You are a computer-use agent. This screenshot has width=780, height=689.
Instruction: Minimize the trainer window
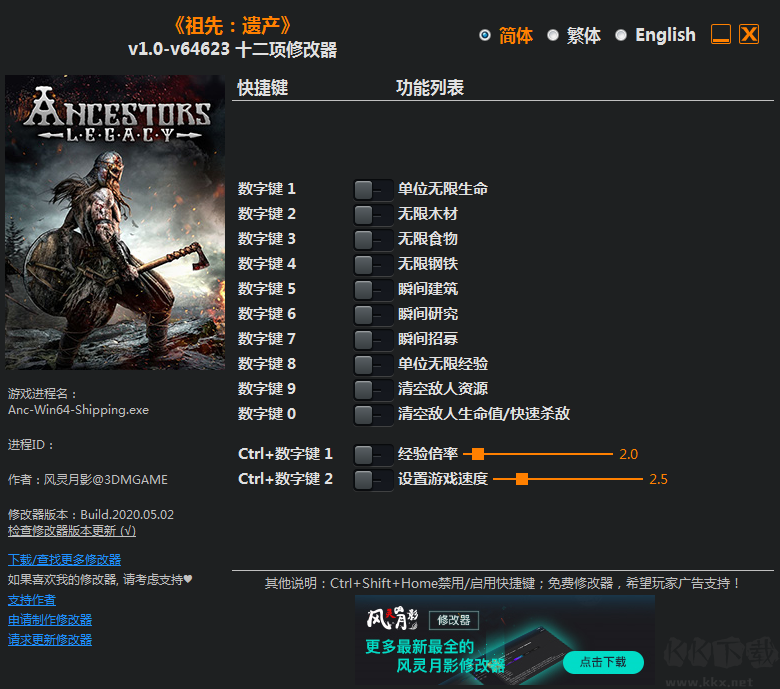721,34
